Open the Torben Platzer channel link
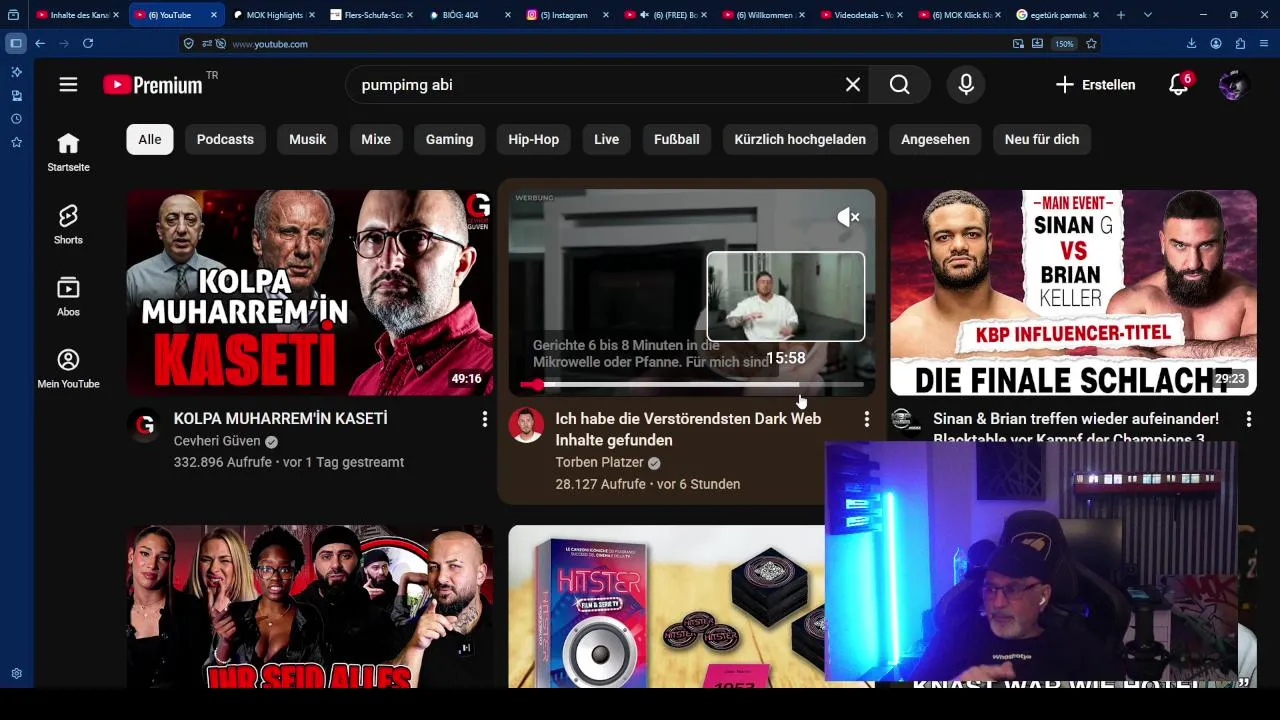Viewport: 1280px width, 720px height. (x=600, y=463)
